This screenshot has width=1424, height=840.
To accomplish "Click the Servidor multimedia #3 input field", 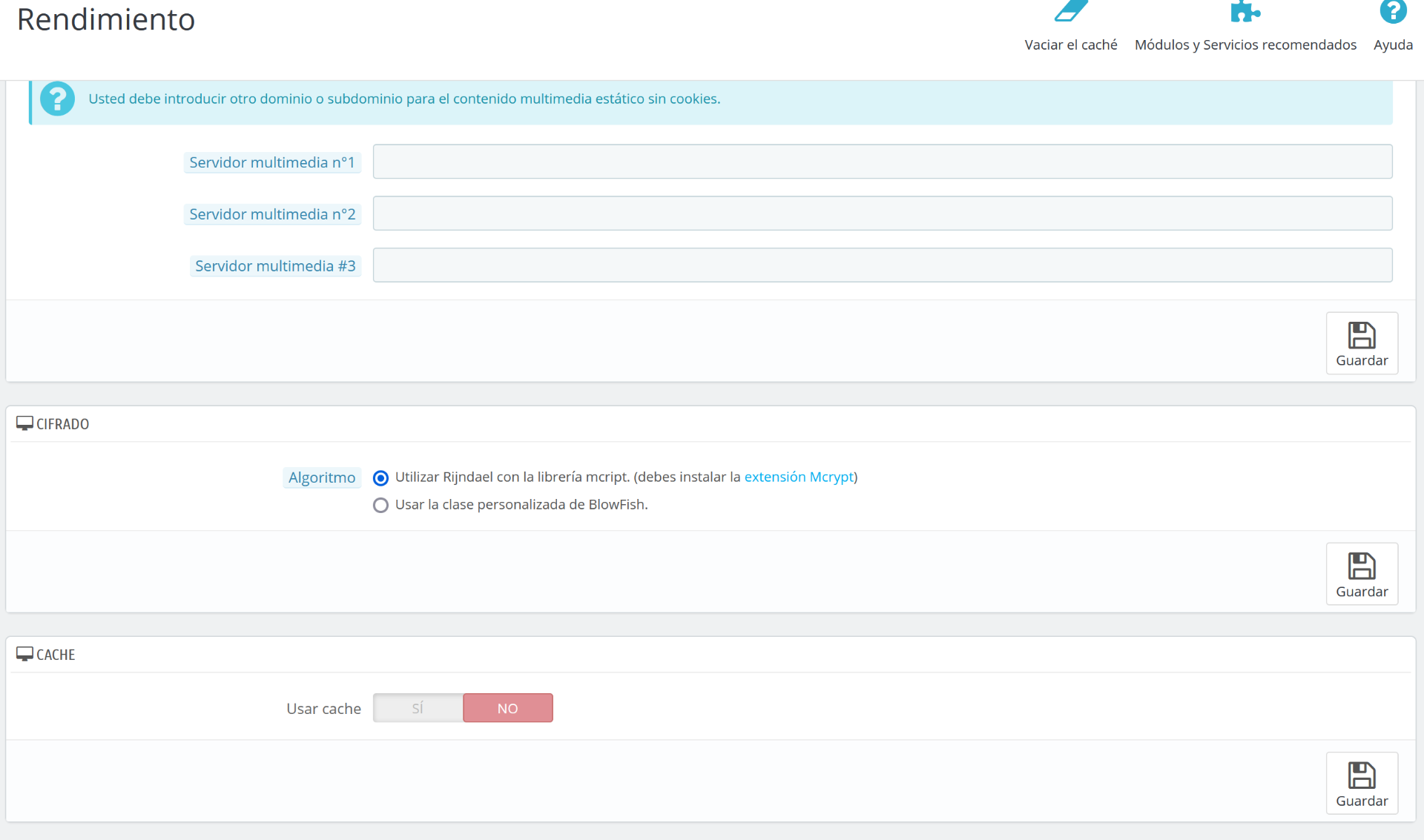I will tap(882, 265).
